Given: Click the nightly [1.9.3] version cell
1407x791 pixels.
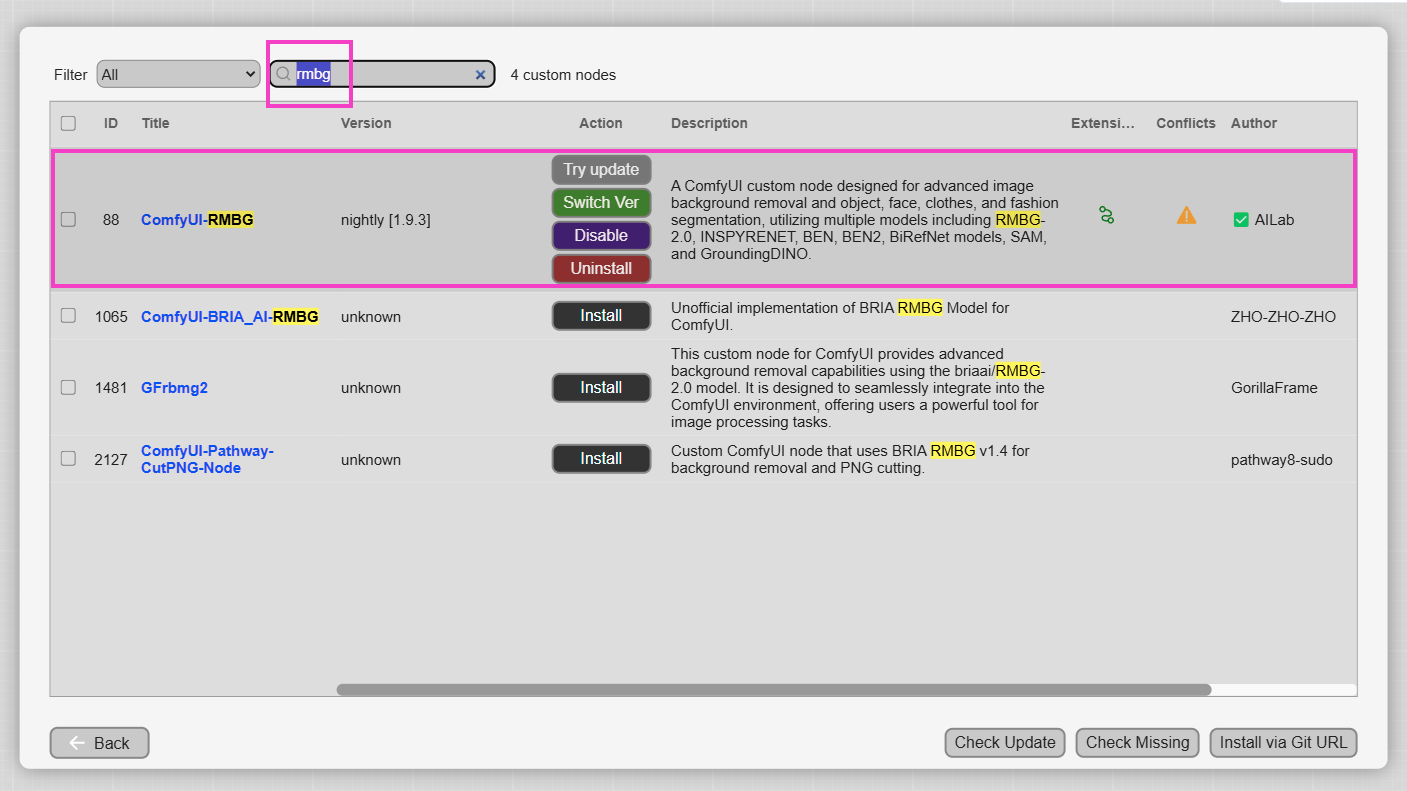Looking at the screenshot, I should click(386, 220).
